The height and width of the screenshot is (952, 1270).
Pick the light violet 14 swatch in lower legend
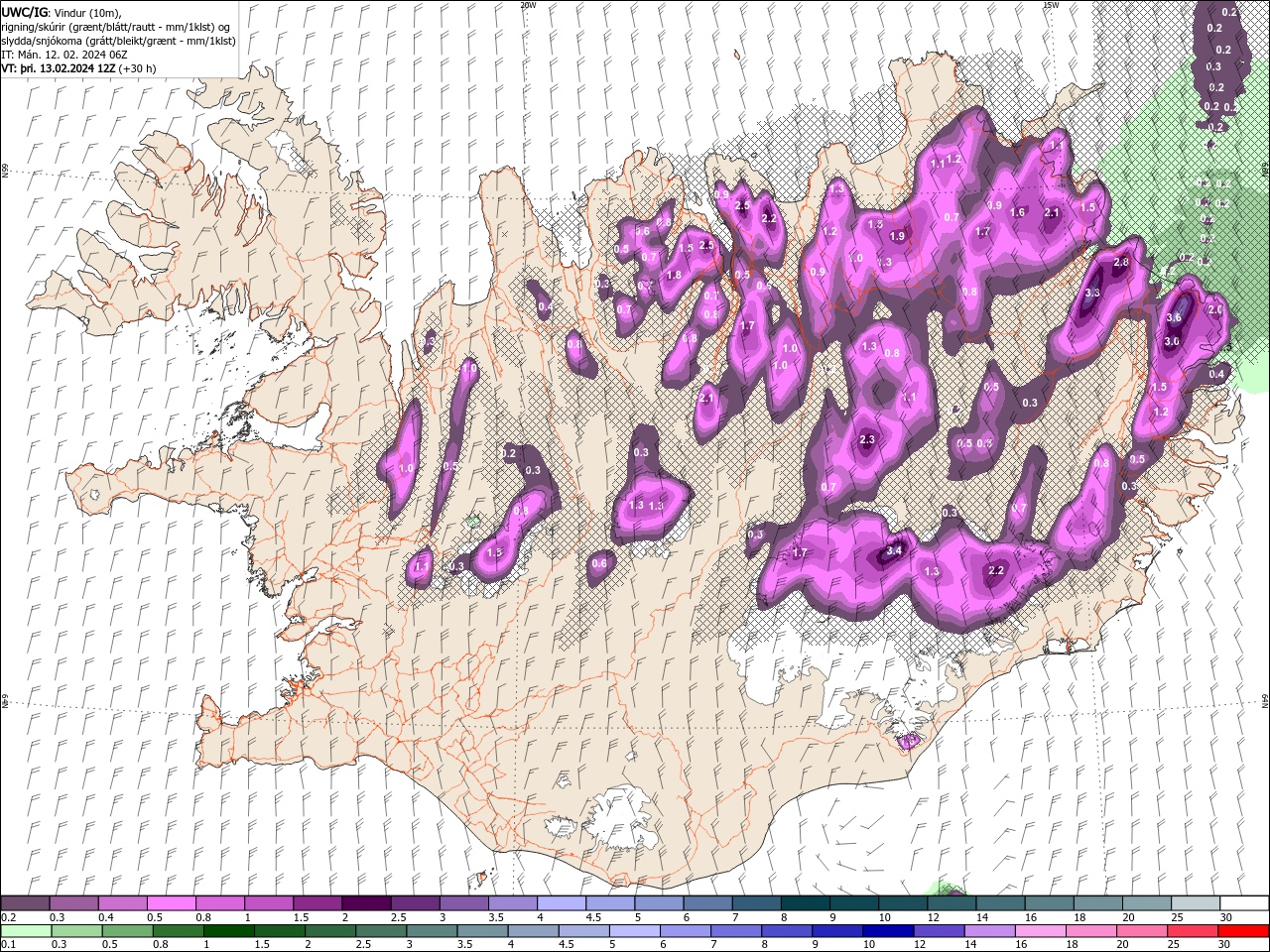click(989, 931)
